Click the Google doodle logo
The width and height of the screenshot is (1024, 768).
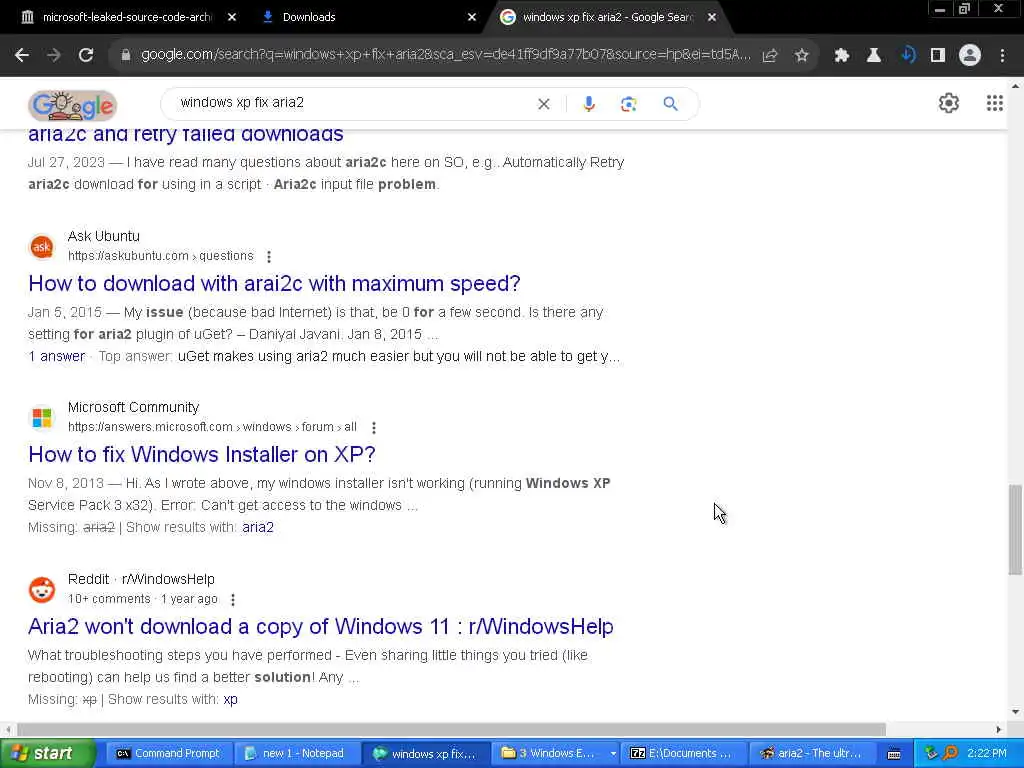coord(72,105)
